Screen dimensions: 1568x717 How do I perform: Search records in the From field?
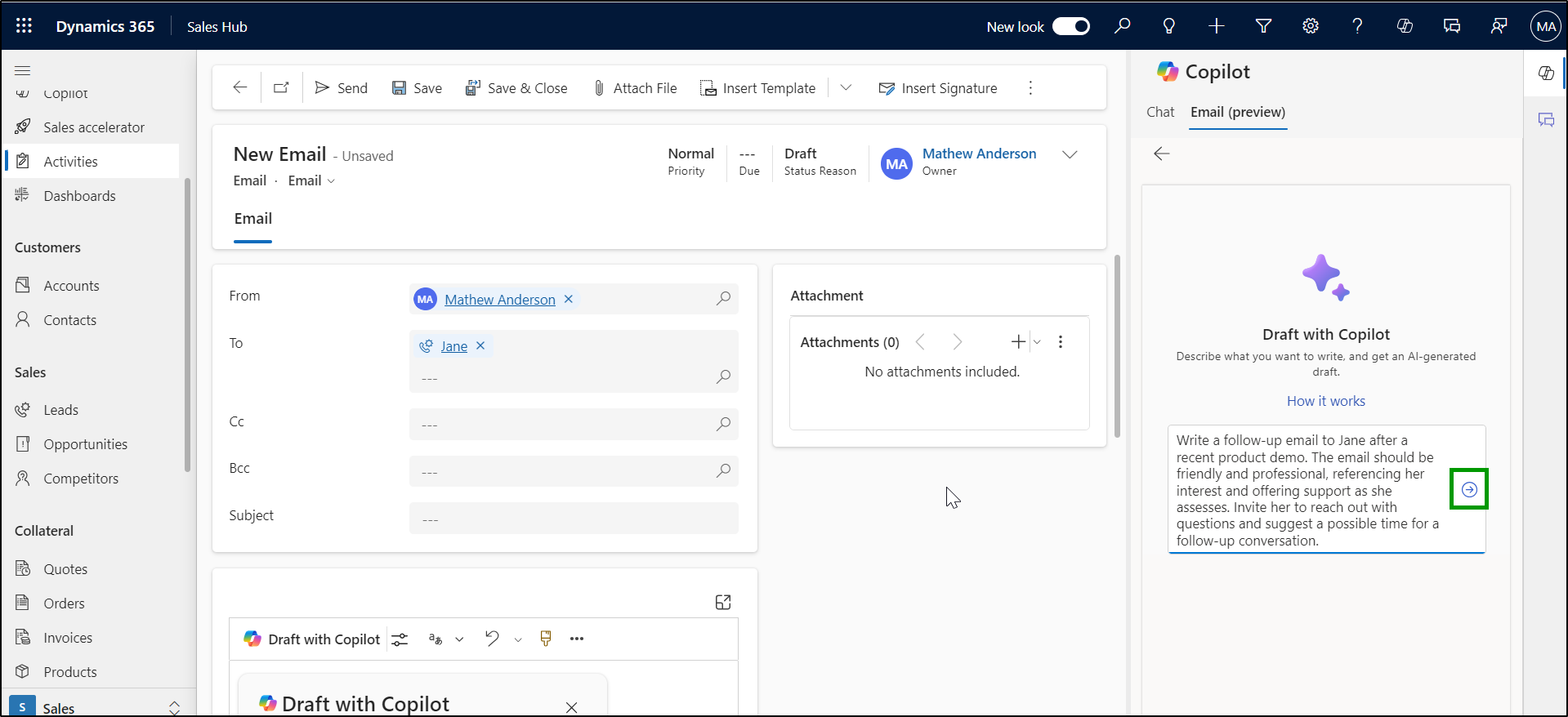click(723, 299)
